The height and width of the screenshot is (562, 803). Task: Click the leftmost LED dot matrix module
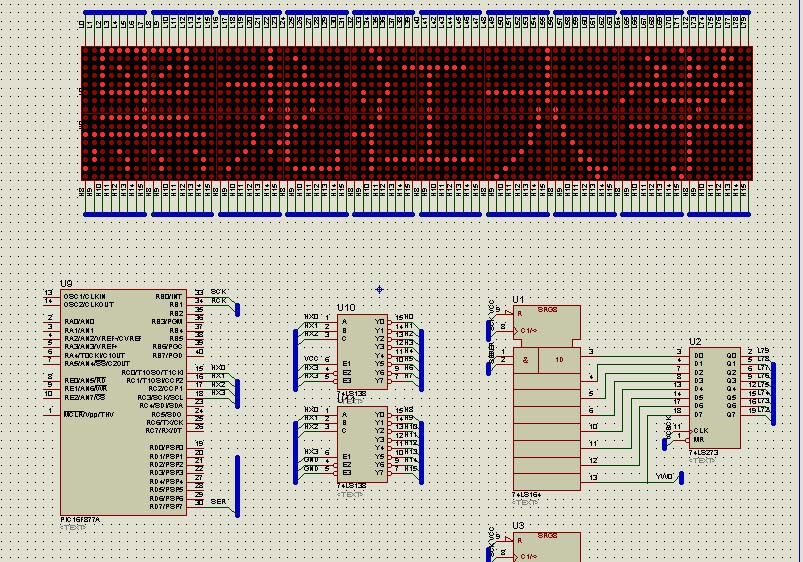114,112
